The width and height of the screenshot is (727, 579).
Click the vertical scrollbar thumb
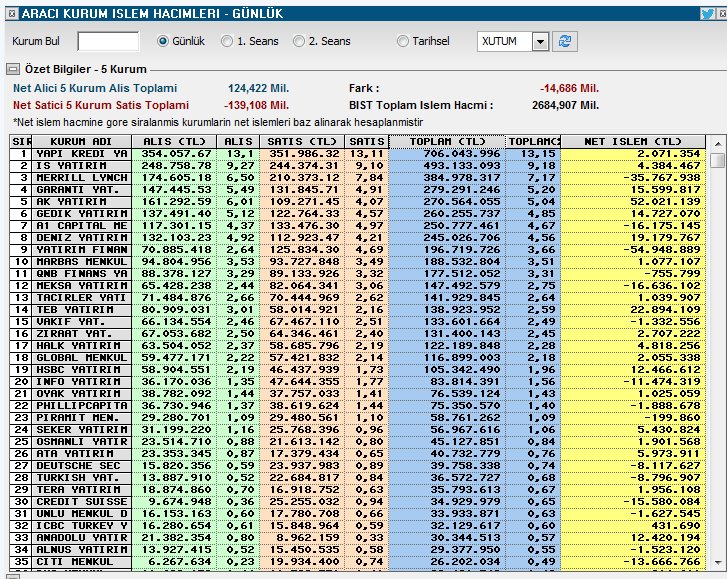[x=718, y=161]
